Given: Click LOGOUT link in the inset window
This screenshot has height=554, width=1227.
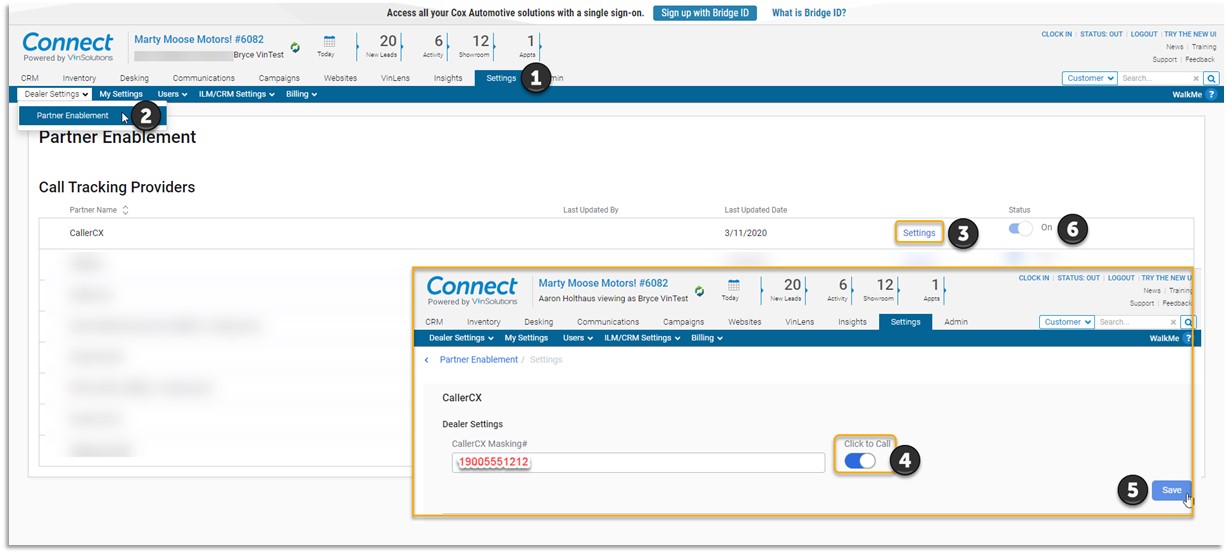Looking at the screenshot, I should [1121, 278].
